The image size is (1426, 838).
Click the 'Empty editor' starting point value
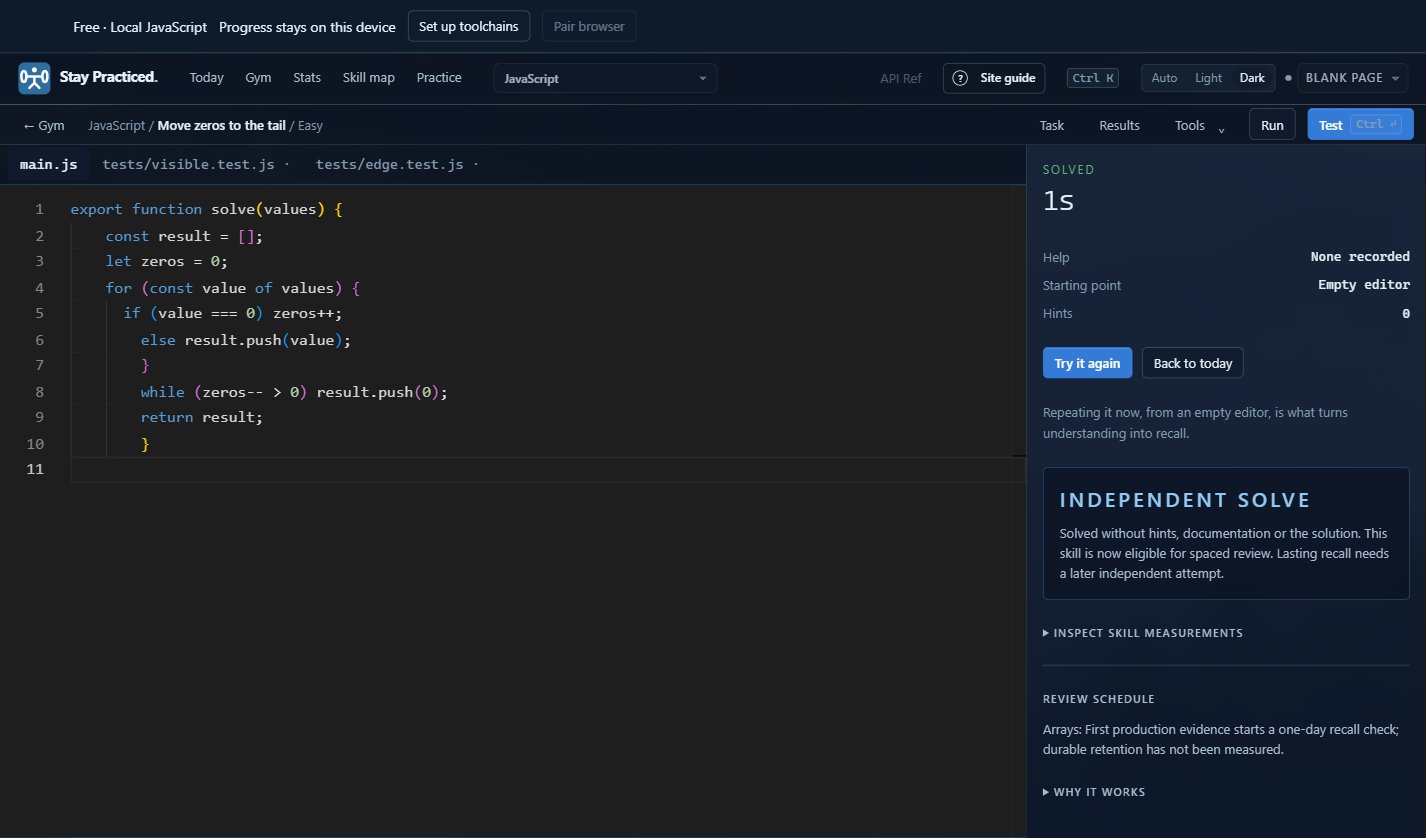click(x=1364, y=285)
